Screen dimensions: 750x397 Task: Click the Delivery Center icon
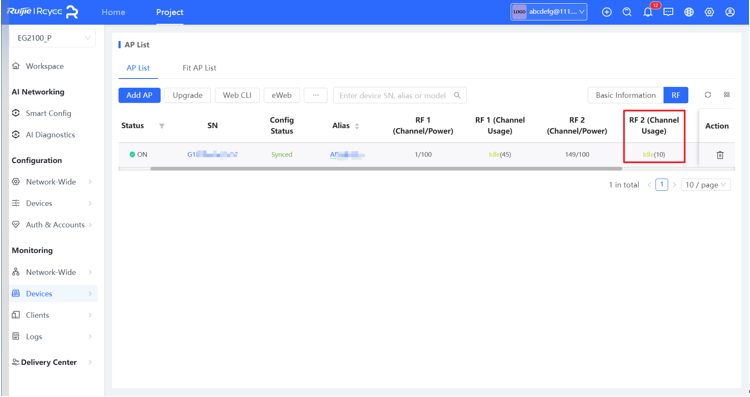click(16, 362)
